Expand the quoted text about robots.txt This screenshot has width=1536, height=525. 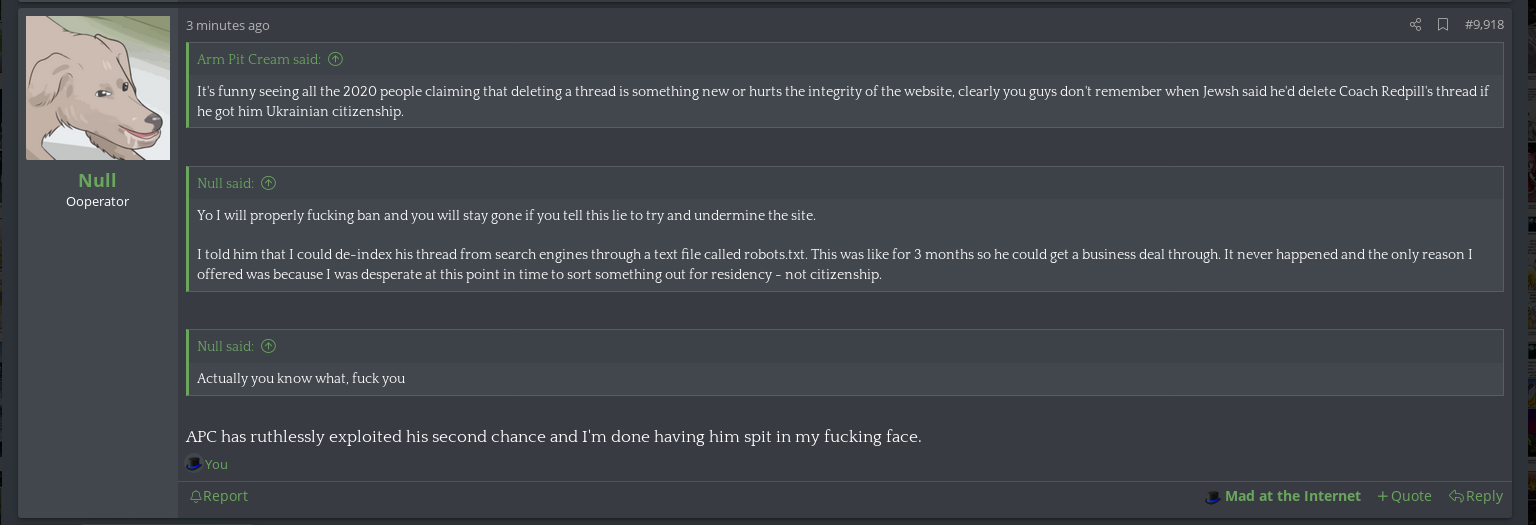(834, 254)
